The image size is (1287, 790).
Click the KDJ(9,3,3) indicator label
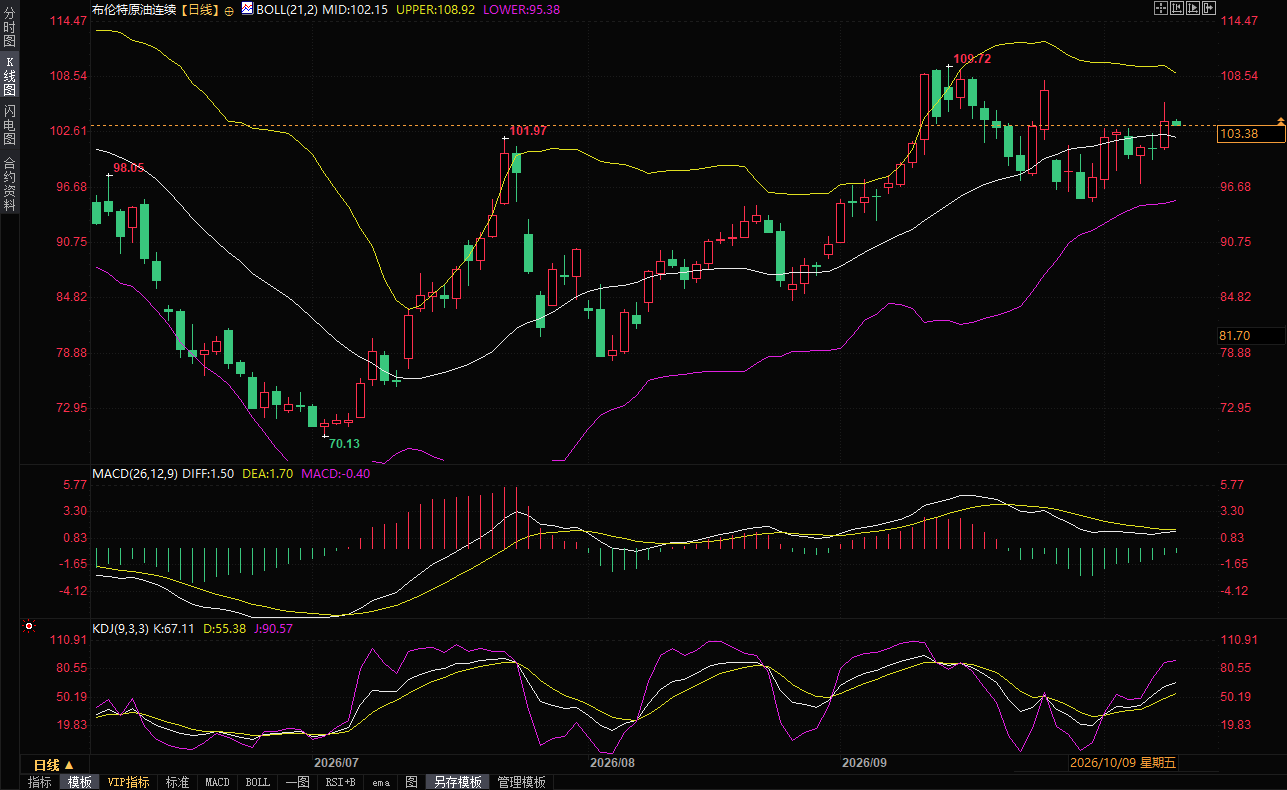120,629
